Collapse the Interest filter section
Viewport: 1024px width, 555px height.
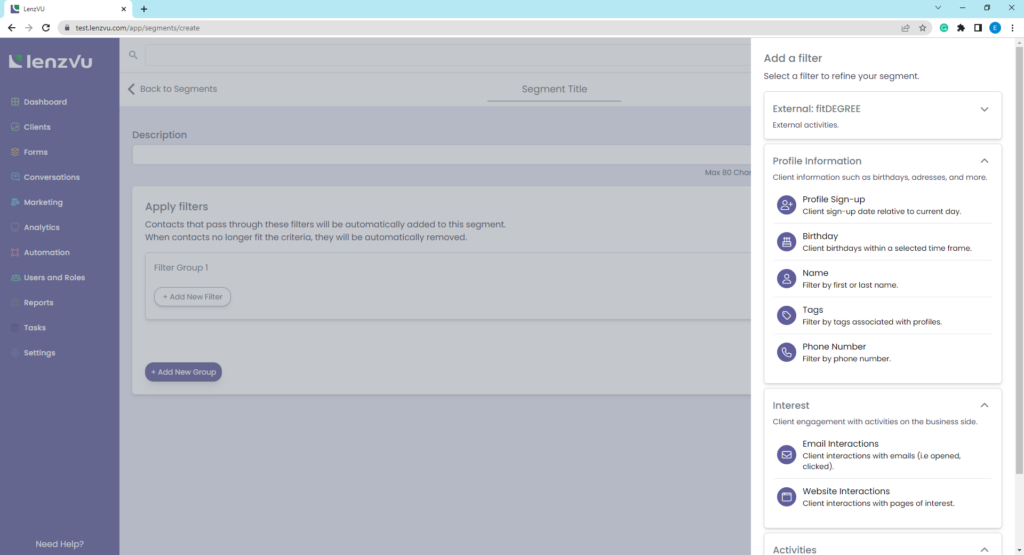click(984, 405)
